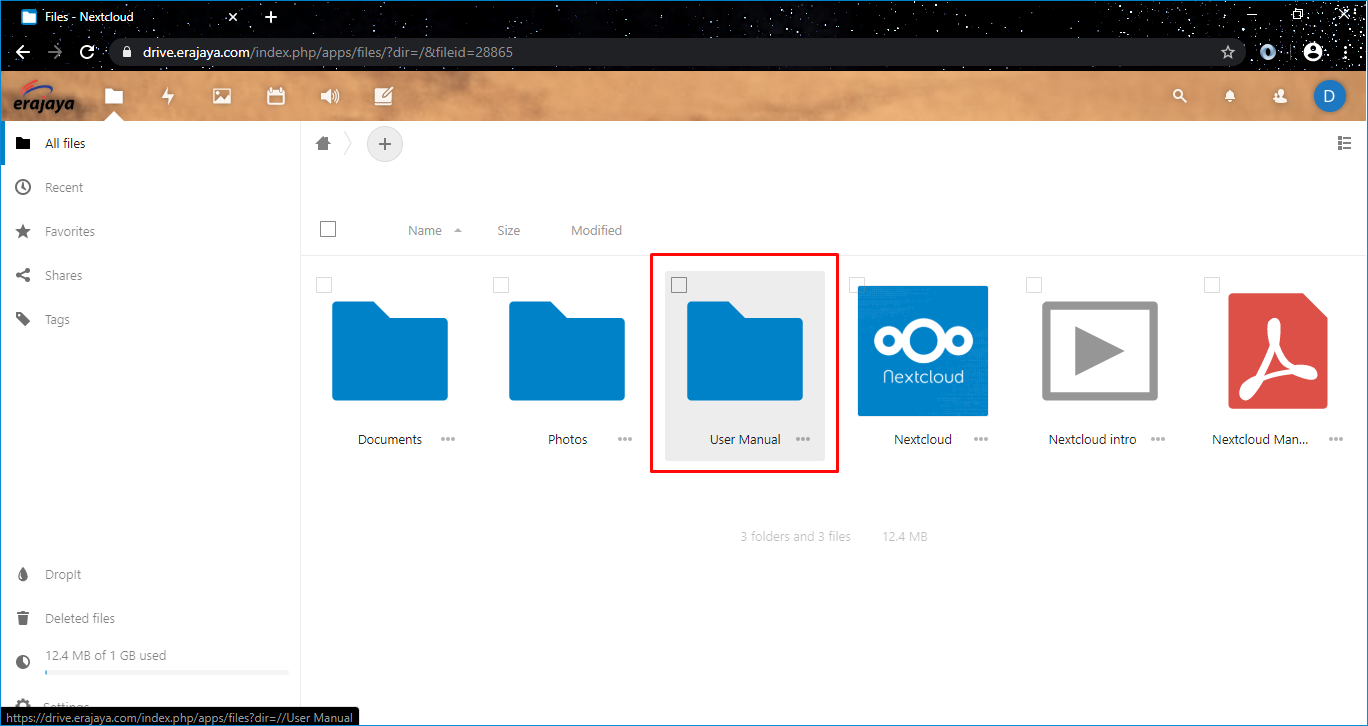Open the Announcements megaphone icon
The image size is (1368, 726).
point(330,96)
